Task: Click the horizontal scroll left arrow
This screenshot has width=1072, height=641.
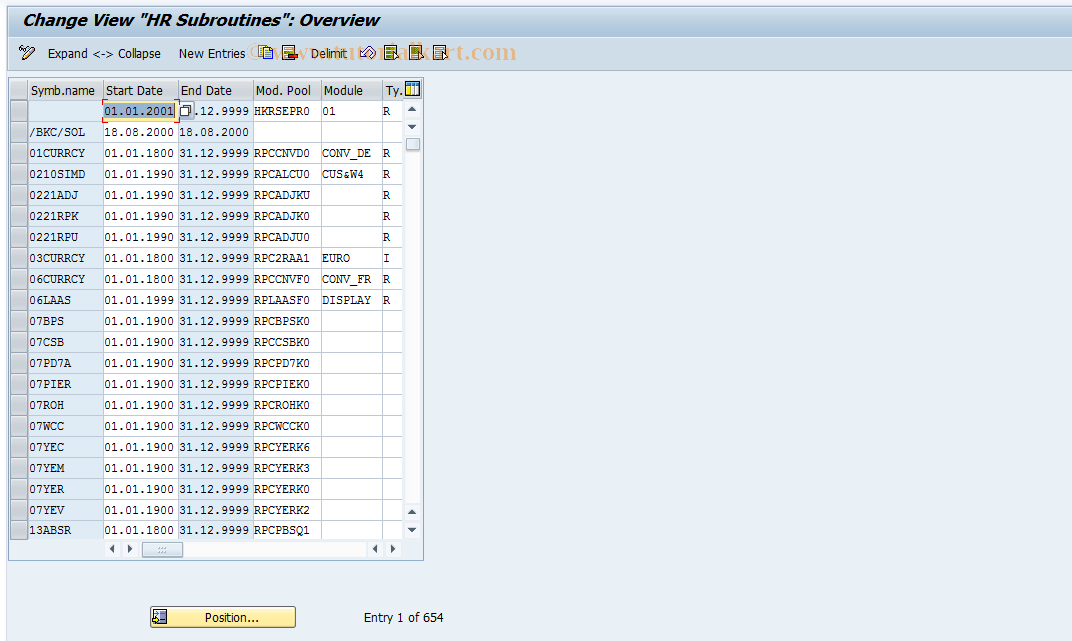Action: 113,549
